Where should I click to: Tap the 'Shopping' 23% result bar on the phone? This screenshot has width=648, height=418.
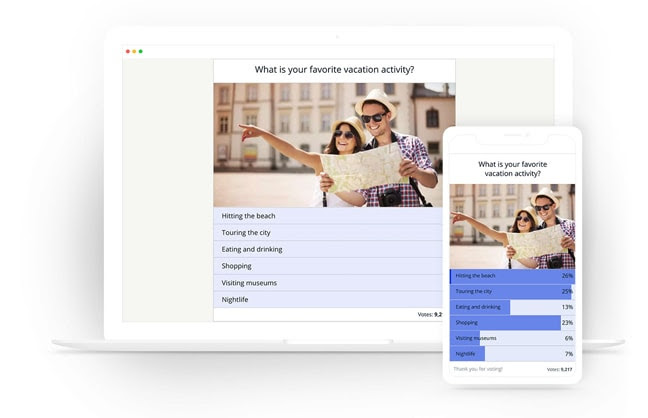click(x=512, y=323)
